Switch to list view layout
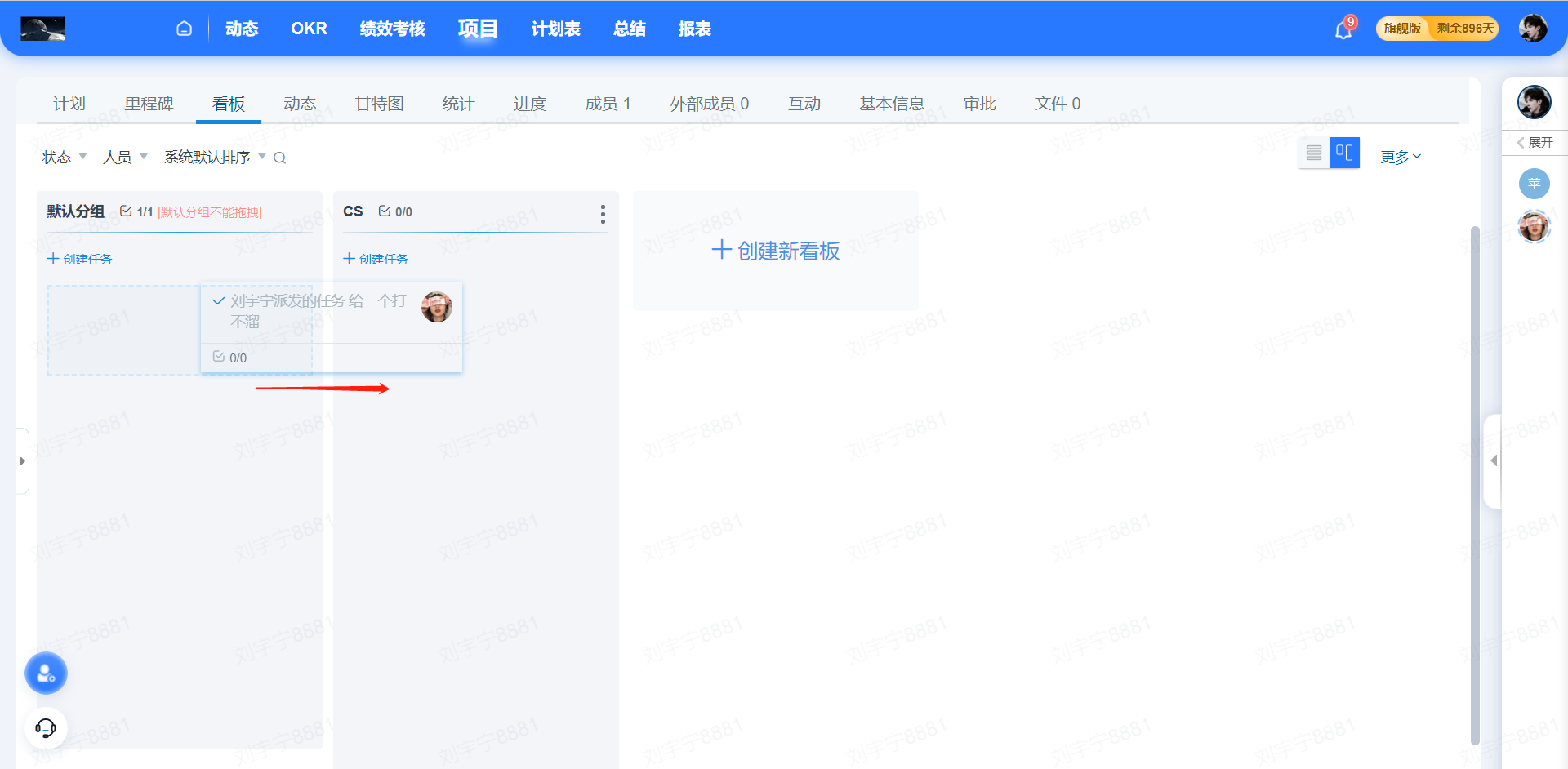 click(x=1313, y=153)
